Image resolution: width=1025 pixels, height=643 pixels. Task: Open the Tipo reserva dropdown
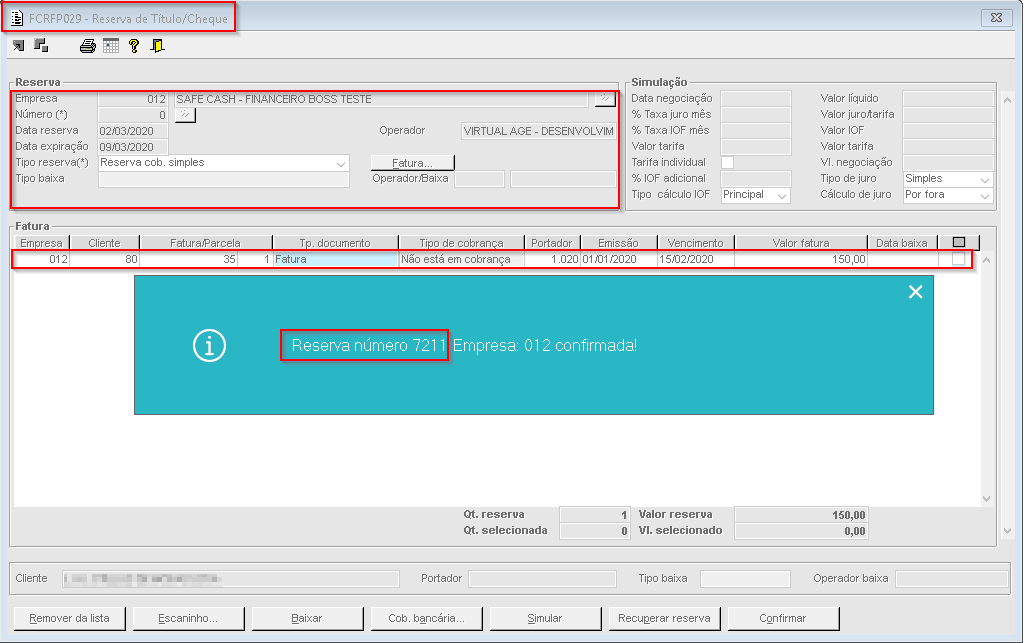pos(341,163)
